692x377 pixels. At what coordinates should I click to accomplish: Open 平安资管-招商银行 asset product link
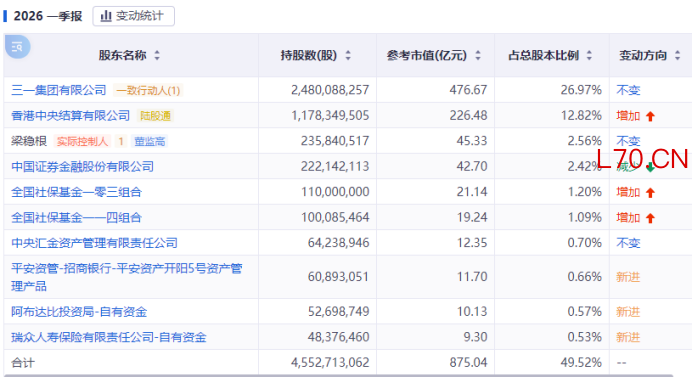pos(127,277)
